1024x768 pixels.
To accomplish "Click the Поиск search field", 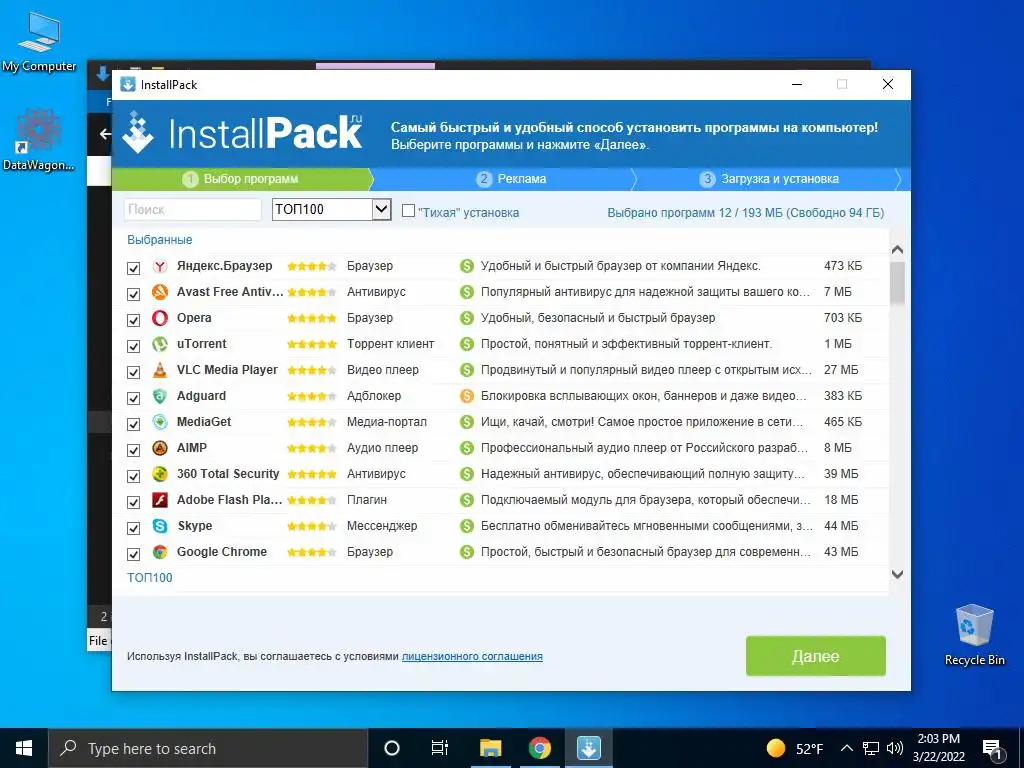I will 193,210.
